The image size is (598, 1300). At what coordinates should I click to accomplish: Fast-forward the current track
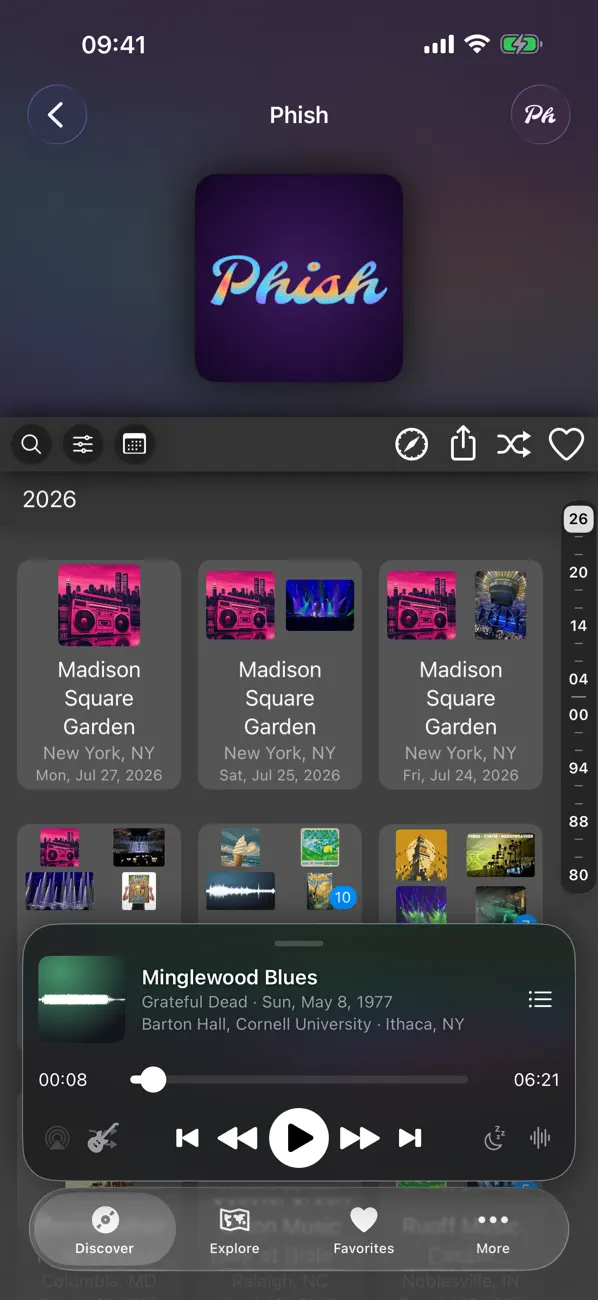360,1138
